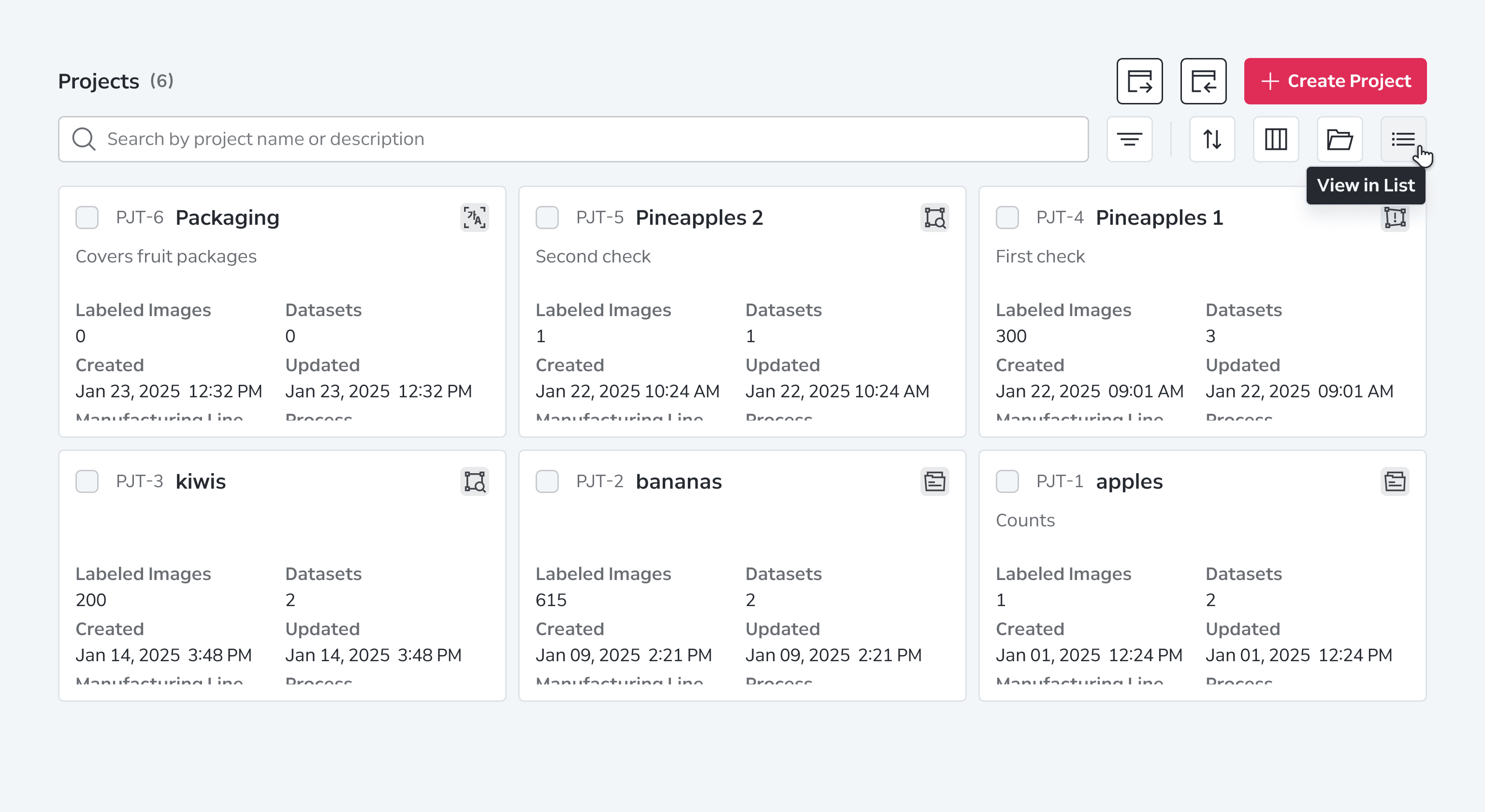This screenshot has width=1485, height=812.
Task: Click Updated date Jan 22, 2025 10:24 AM
Action: pyautogui.click(x=837, y=392)
